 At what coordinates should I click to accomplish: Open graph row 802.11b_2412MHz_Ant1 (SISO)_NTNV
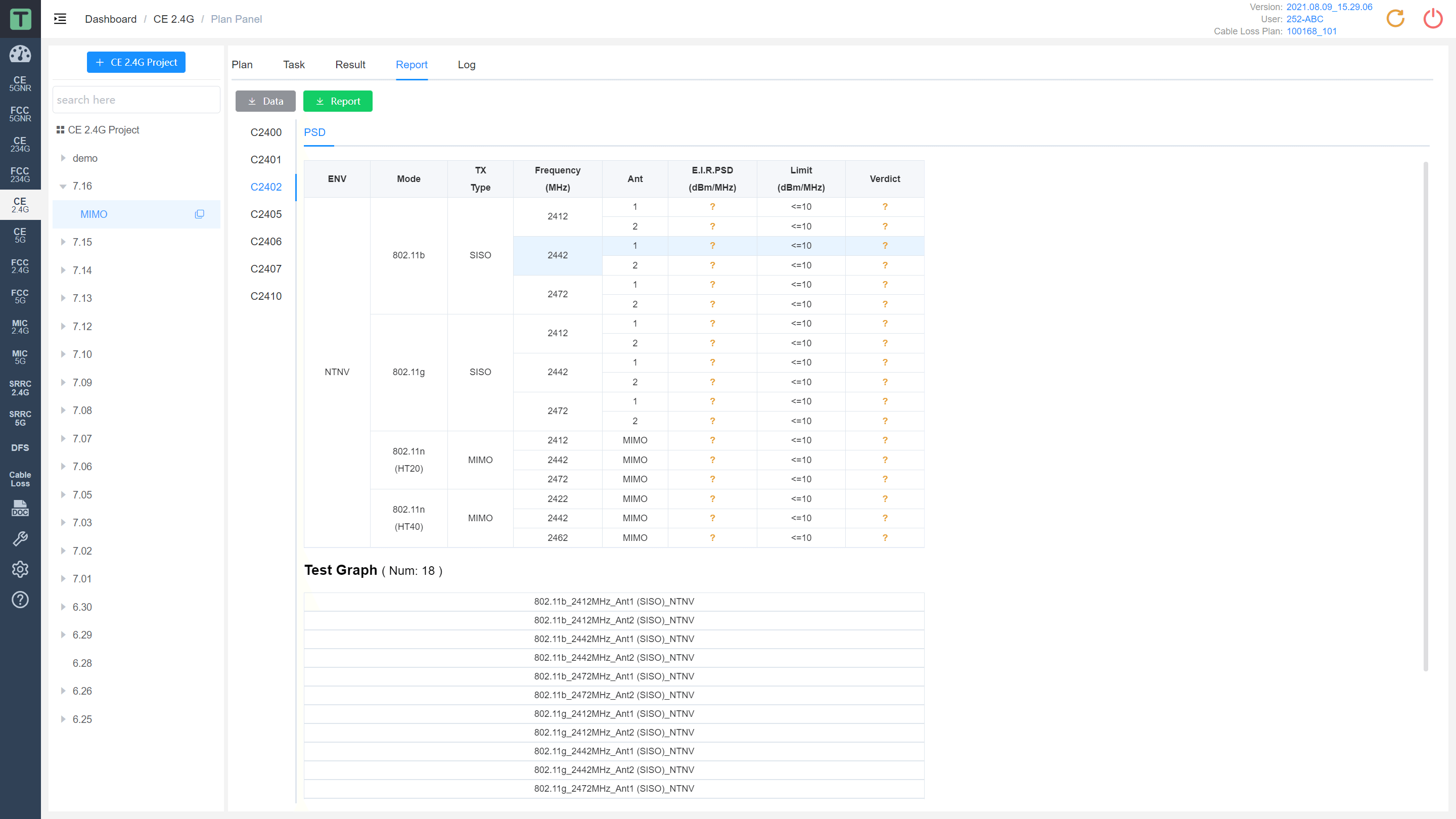pos(614,602)
